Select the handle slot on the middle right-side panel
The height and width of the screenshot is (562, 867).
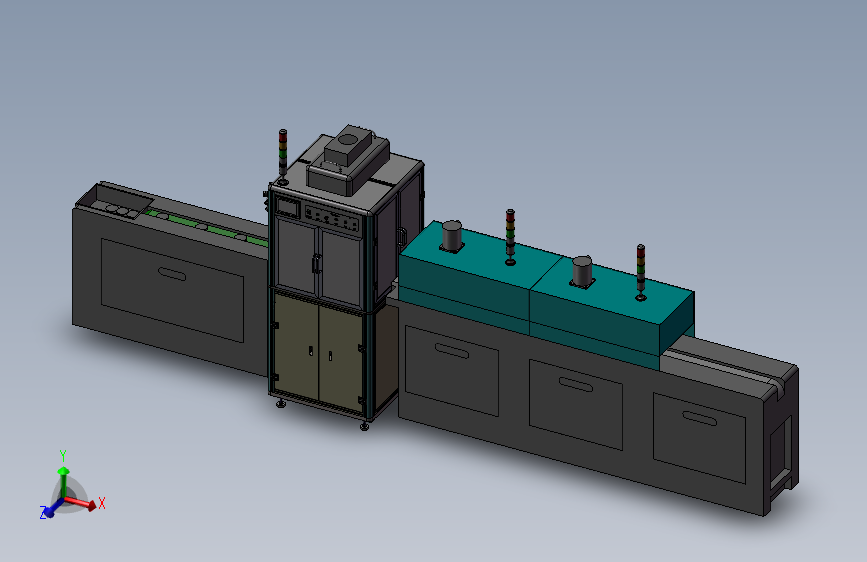(576, 384)
